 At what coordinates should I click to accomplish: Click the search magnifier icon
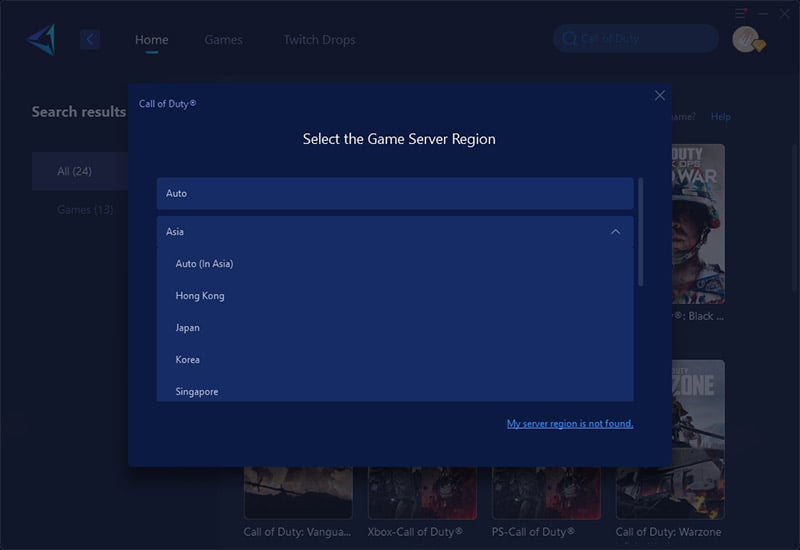point(569,38)
